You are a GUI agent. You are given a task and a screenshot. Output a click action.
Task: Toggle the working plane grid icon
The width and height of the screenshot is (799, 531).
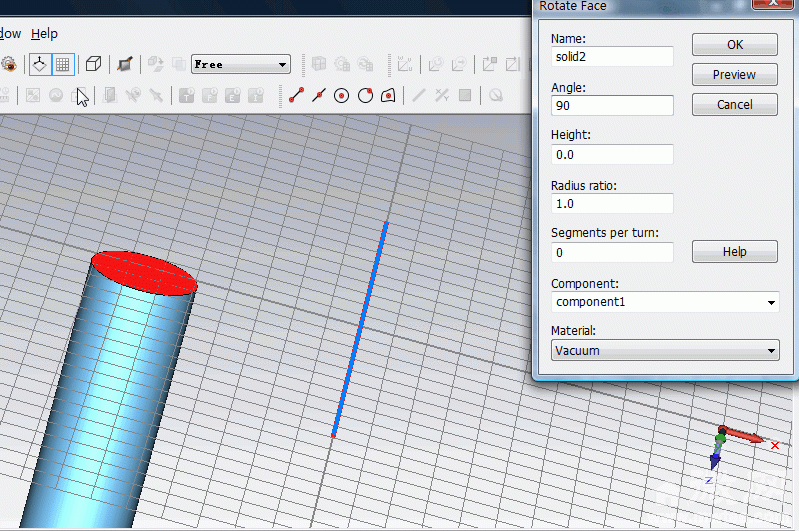coord(63,64)
